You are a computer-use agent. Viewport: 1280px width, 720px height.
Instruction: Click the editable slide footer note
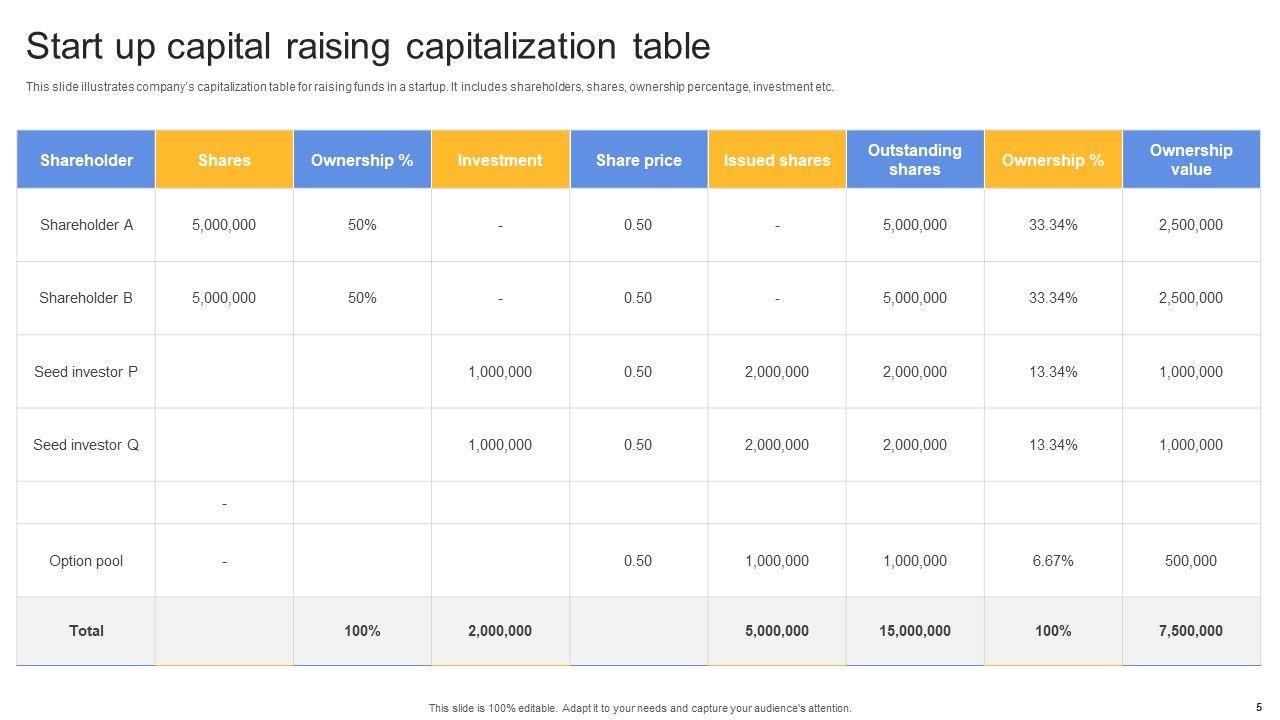(x=640, y=708)
